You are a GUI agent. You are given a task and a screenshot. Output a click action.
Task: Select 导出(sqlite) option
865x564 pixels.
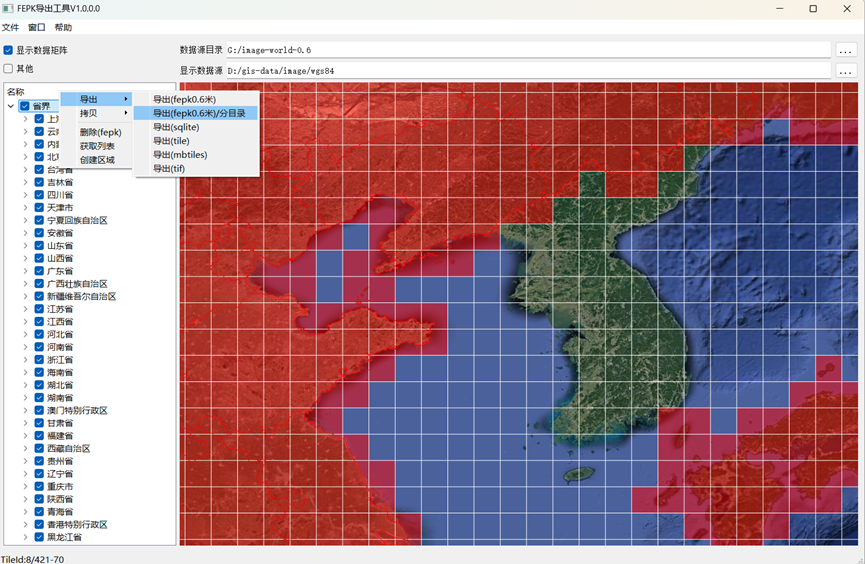point(197,127)
